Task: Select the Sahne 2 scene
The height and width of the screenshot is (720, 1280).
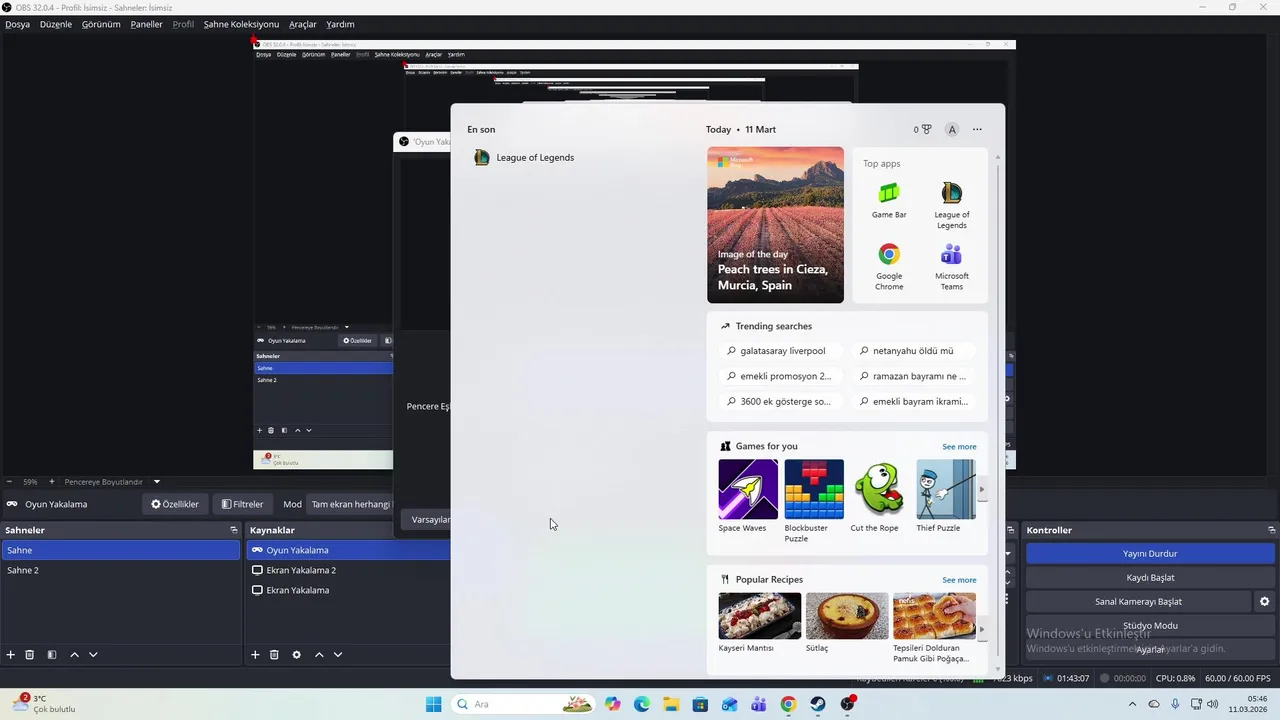Action: [x=120, y=570]
